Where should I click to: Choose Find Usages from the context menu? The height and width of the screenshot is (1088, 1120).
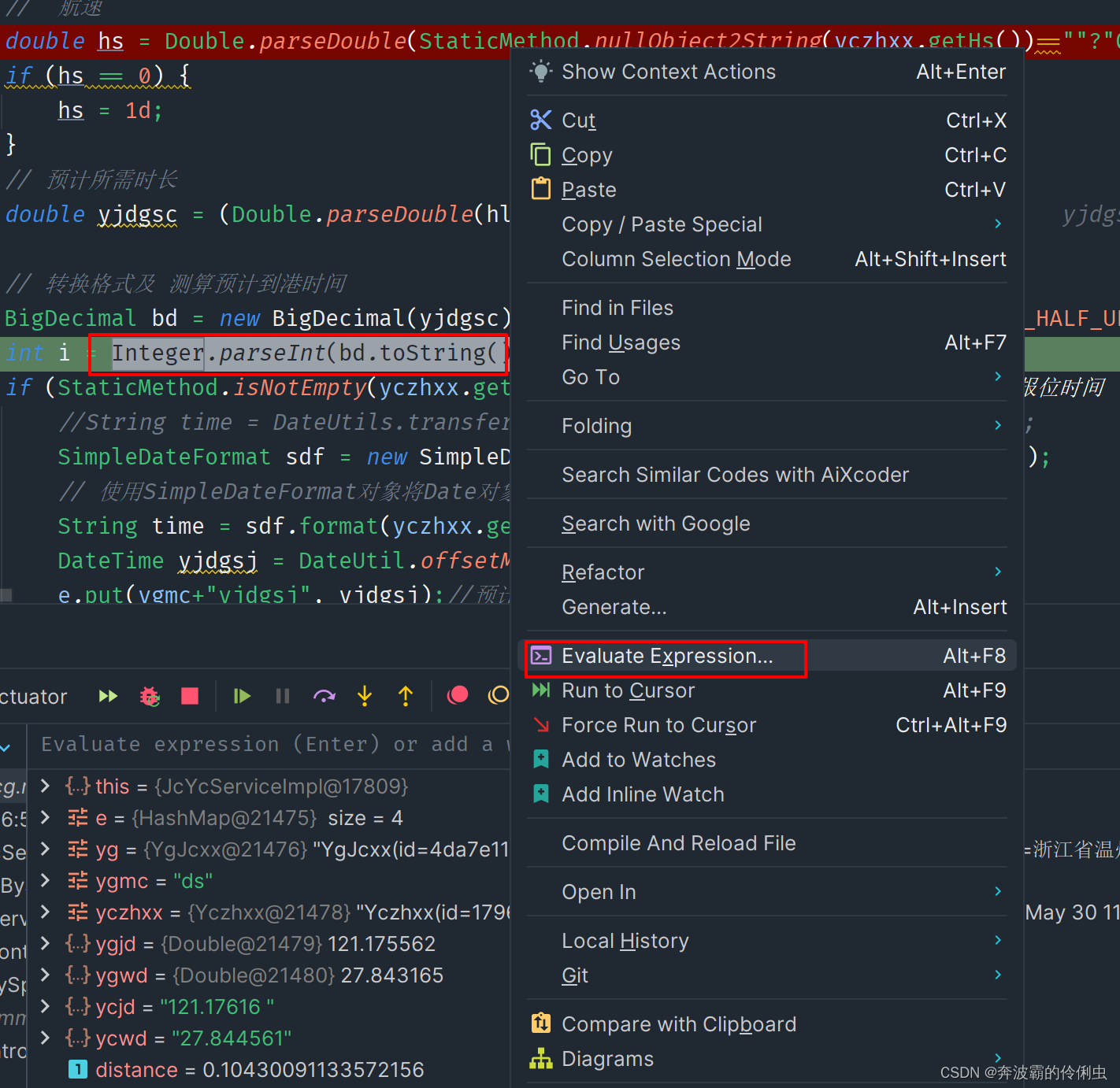[x=621, y=342]
